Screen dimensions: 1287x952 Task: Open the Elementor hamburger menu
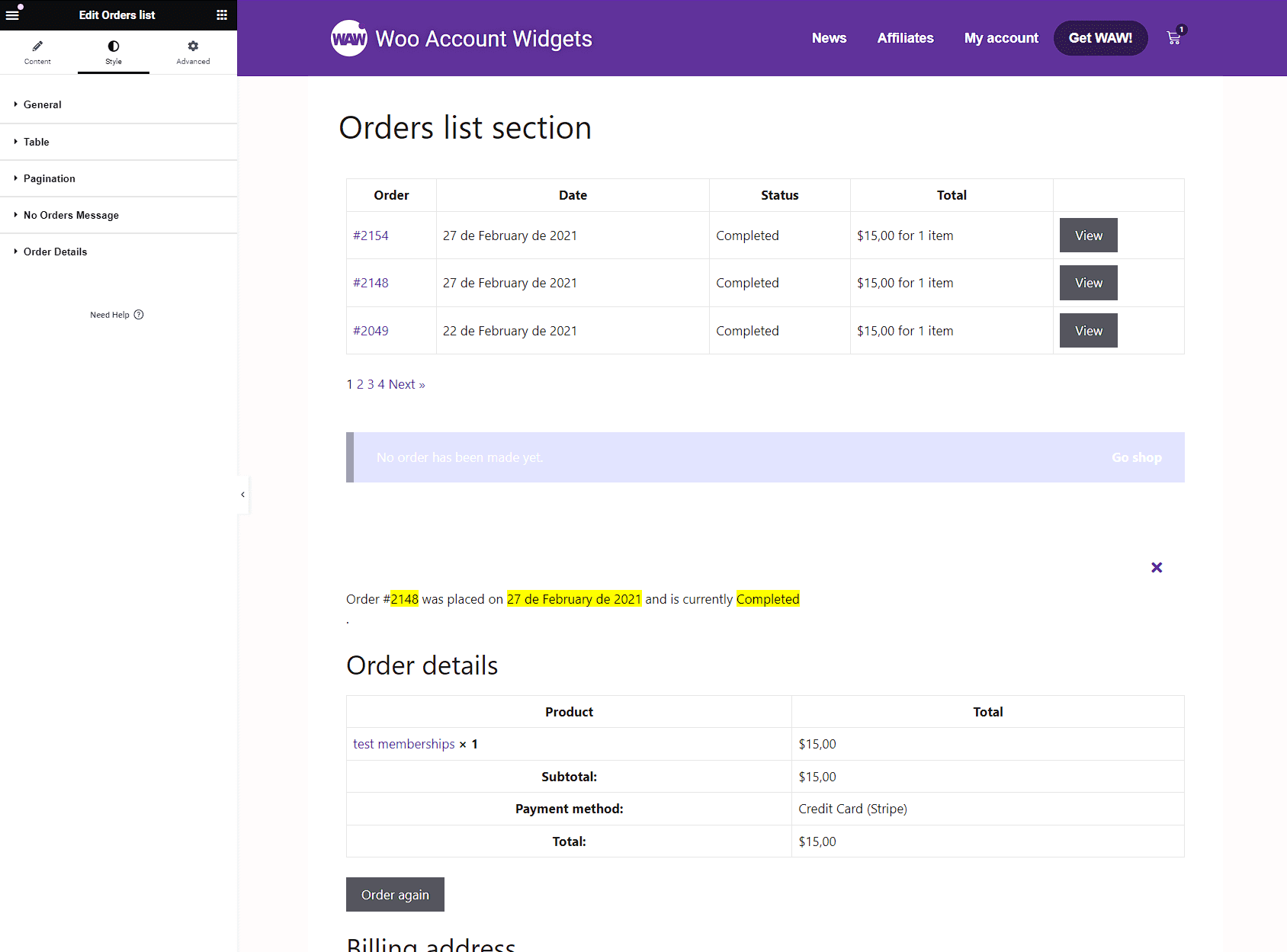12,15
